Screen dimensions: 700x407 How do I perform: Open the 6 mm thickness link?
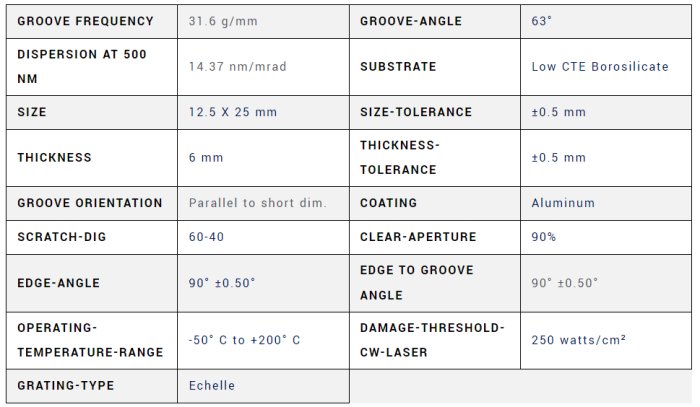tap(206, 158)
